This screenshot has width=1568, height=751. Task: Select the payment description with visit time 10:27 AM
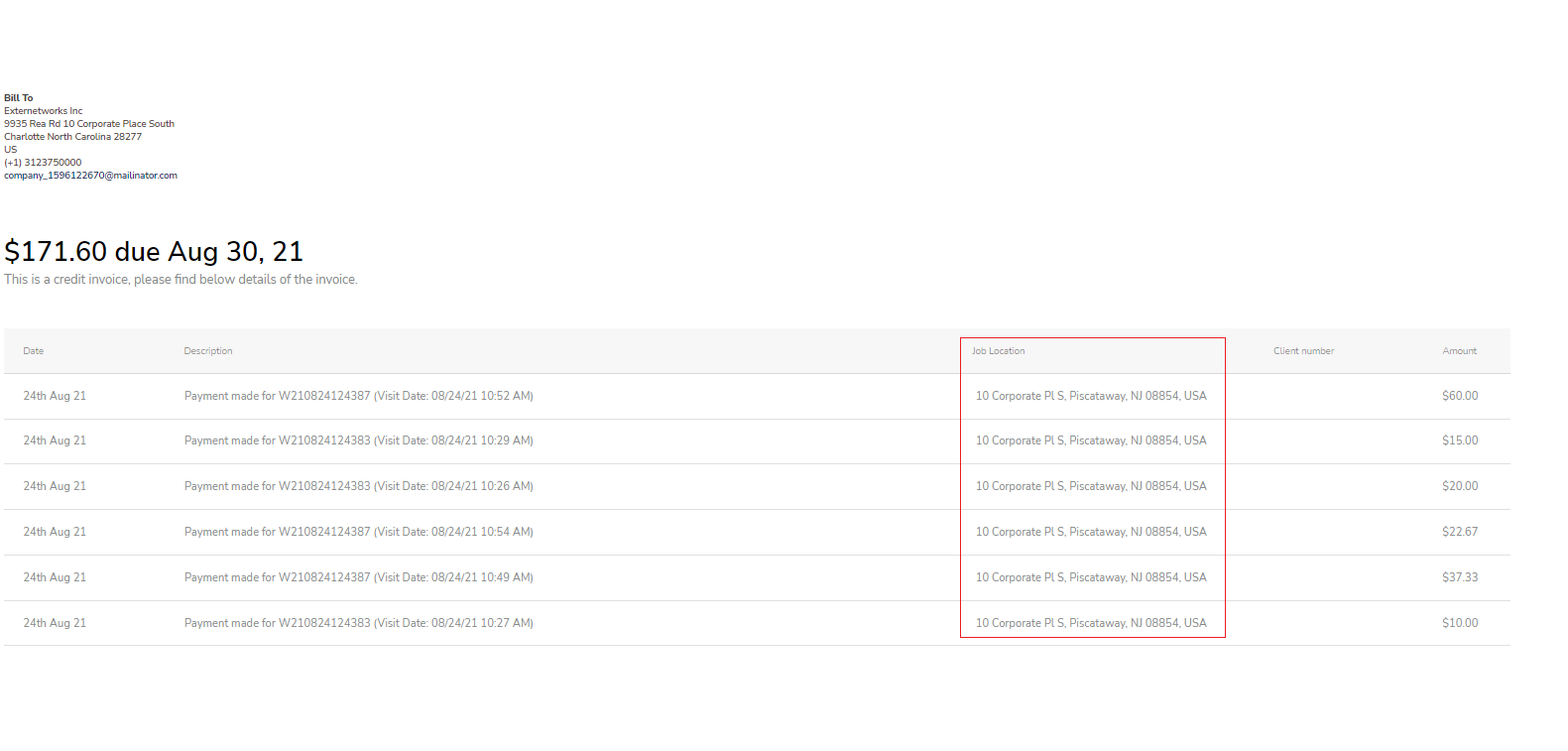(x=359, y=623)
